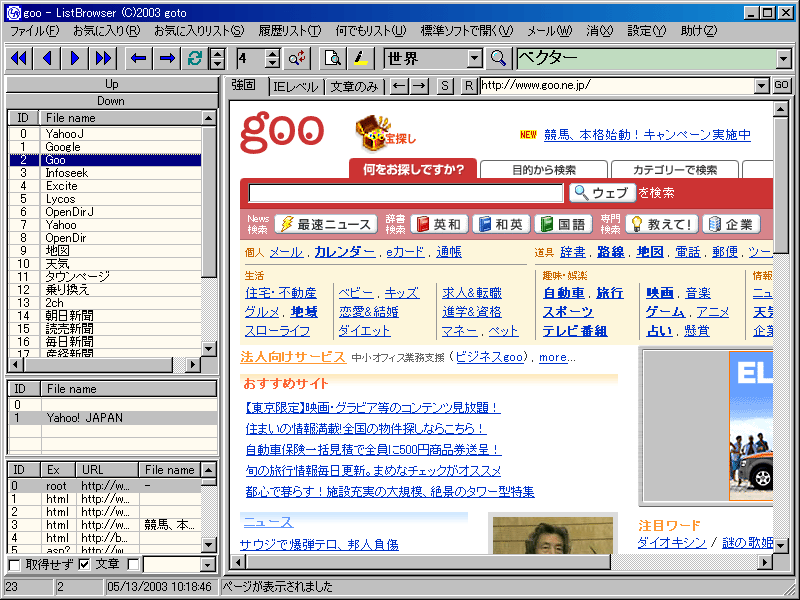
Task: Select Excite in the file list
Action: [105, 186]
